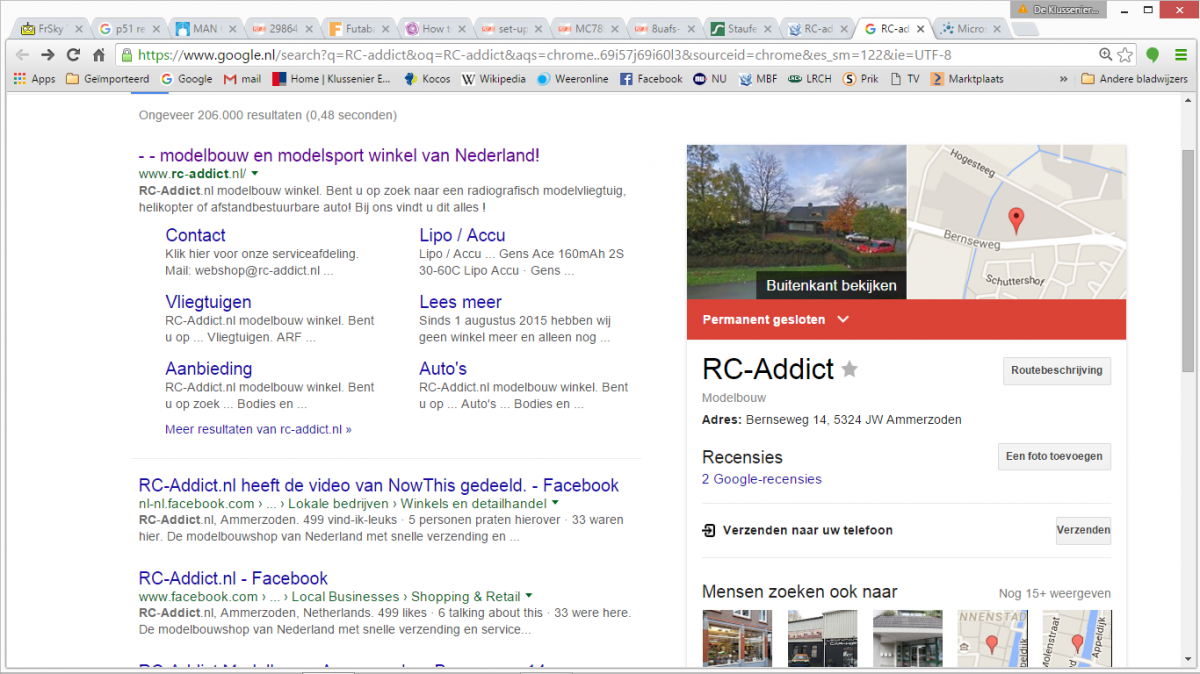Screen dimensions: 1200x674
Task: Switch to the MAN tab
Action: (x=203, y=28)
